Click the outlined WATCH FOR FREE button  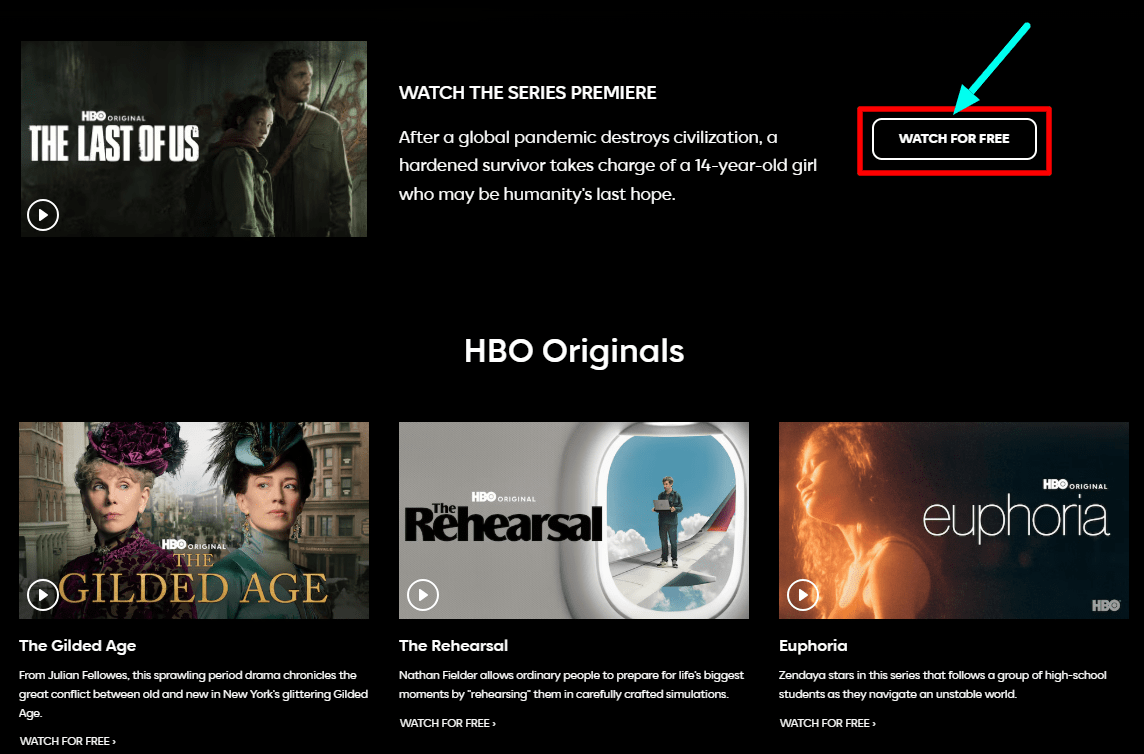tap(954, 139)
